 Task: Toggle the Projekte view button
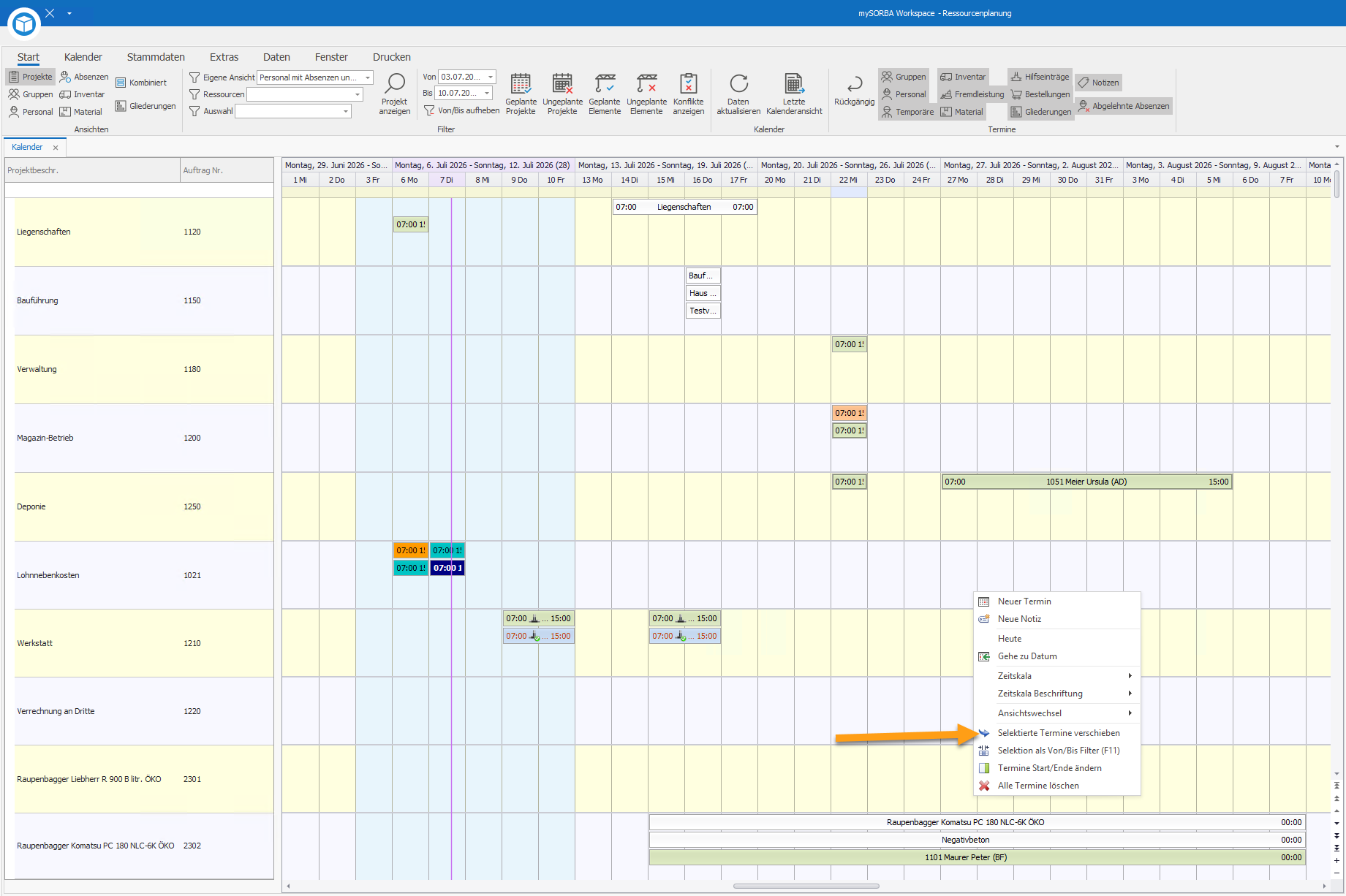[31, 77]
